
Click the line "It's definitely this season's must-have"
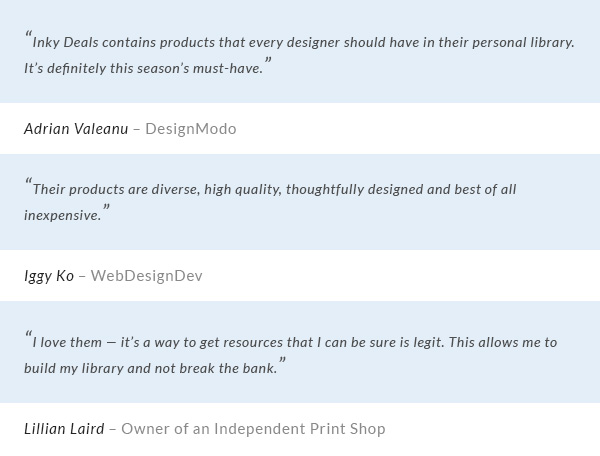click(143, 69)
